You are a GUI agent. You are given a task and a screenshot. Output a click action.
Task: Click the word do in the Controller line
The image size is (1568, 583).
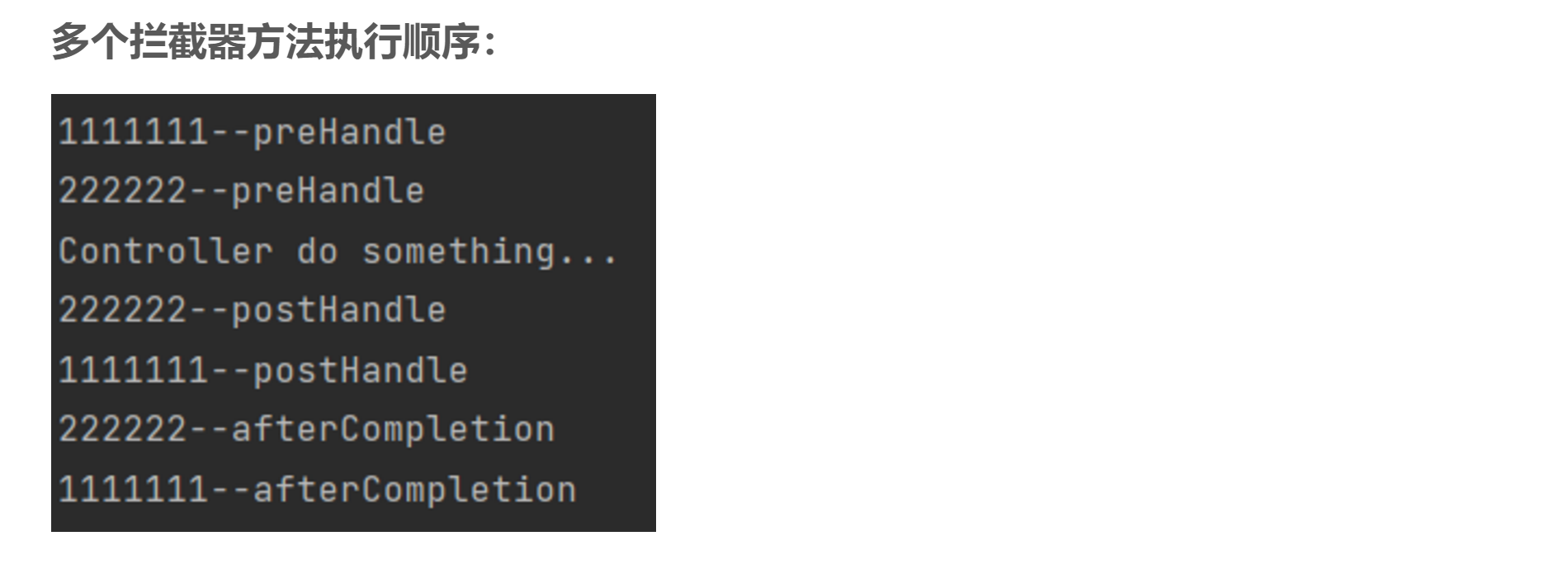coord(317,252)
